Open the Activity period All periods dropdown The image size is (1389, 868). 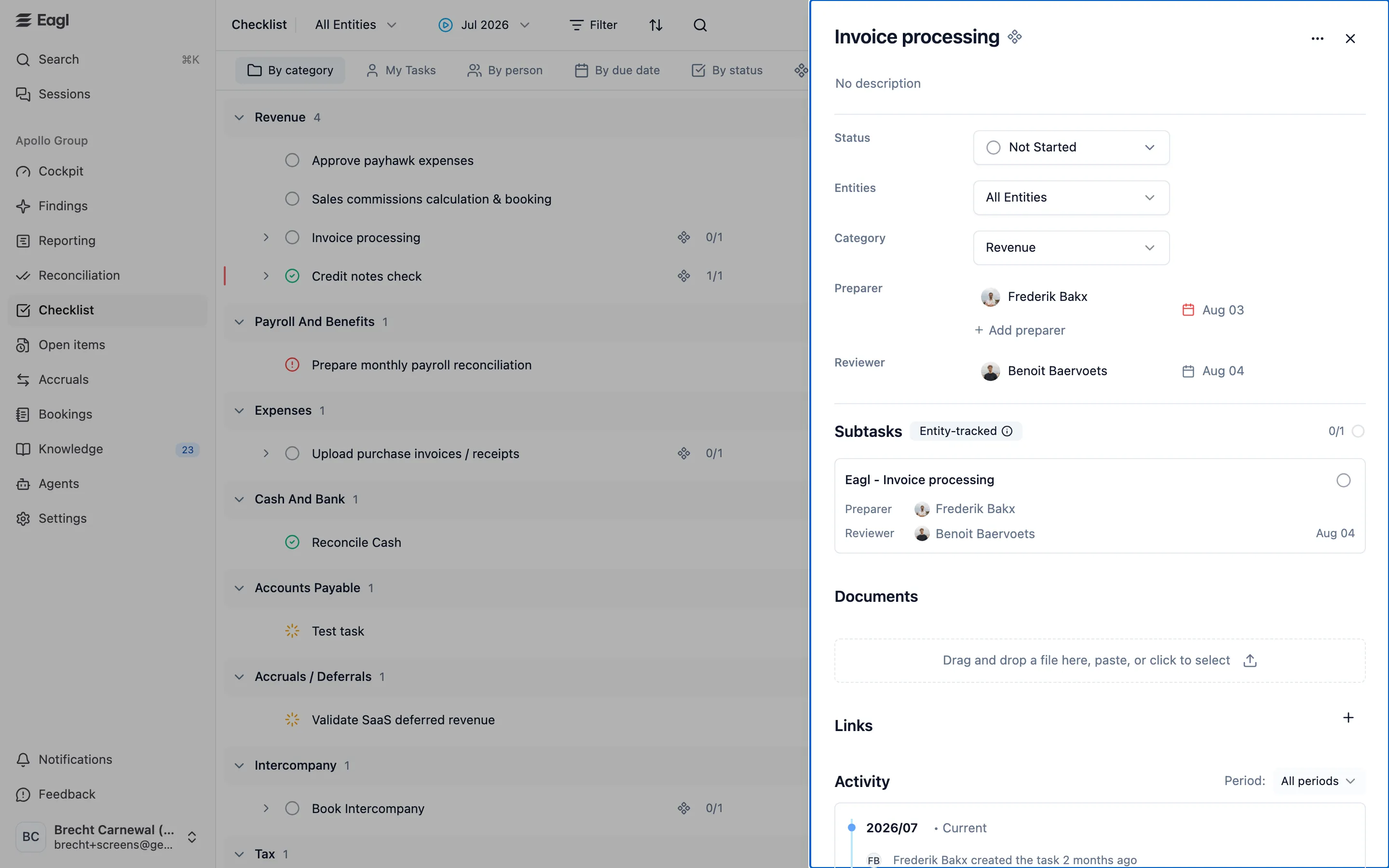pyautogui.click(x=1319, y=781)
